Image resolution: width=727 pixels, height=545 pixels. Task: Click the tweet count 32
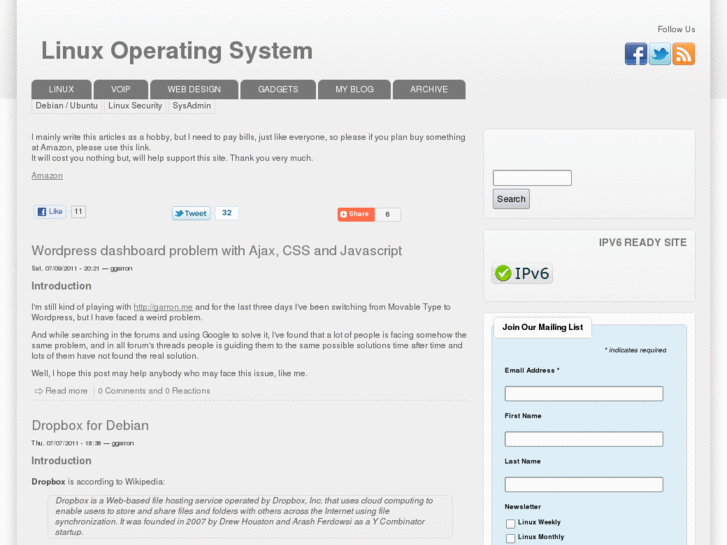coord(227,213)
